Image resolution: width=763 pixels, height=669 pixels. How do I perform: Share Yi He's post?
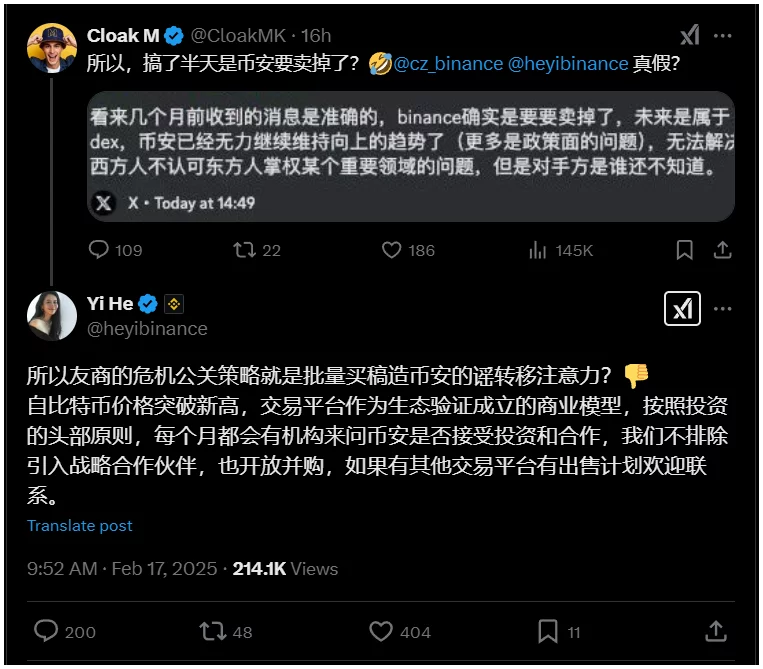click(x=716, y=631)
